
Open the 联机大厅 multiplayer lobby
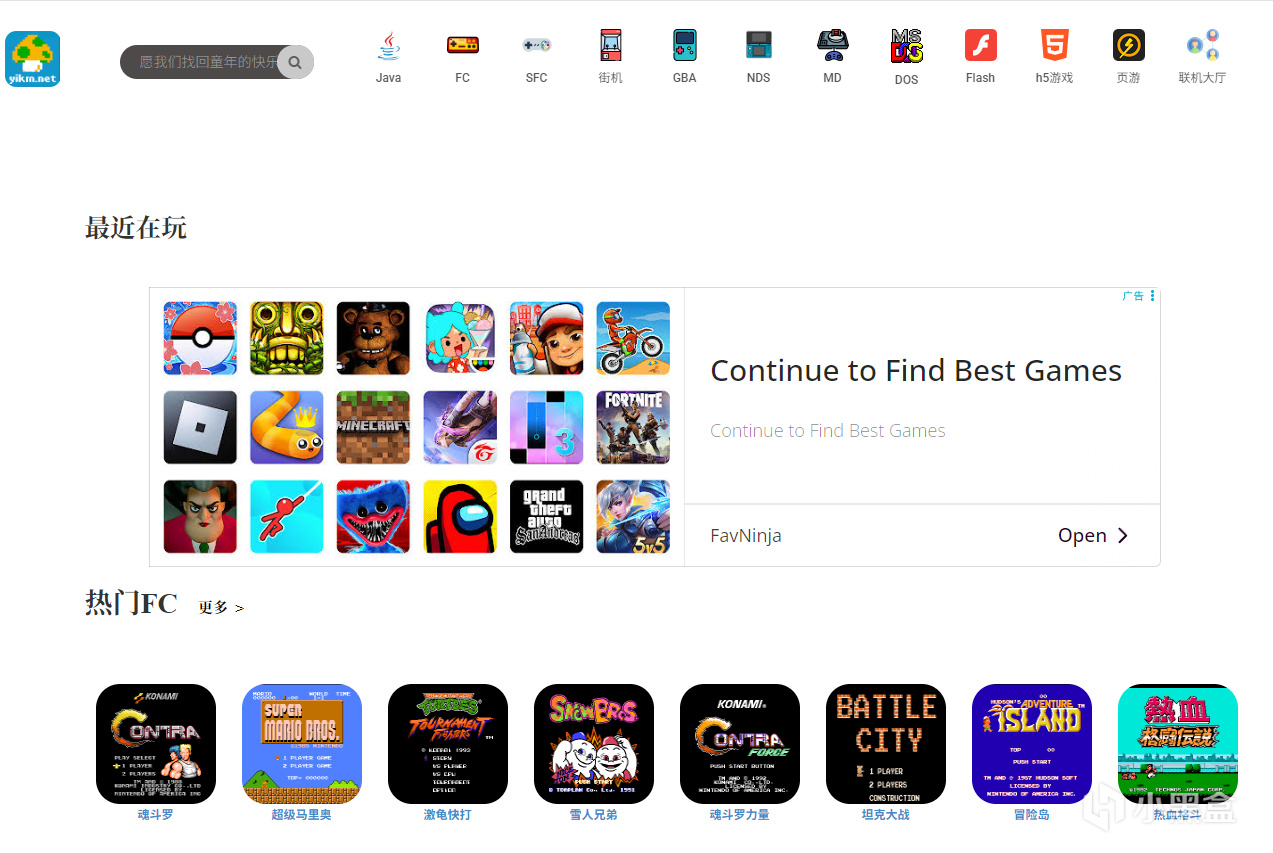pos(1203,45)
